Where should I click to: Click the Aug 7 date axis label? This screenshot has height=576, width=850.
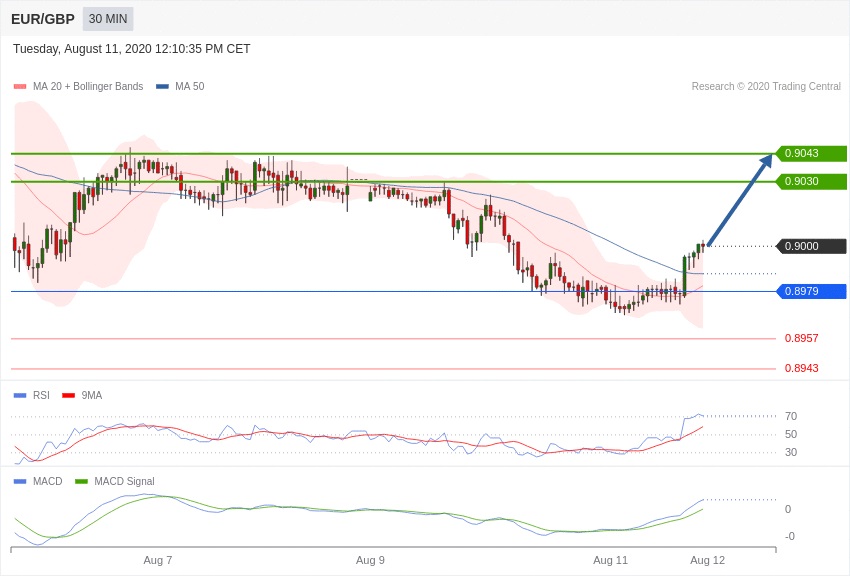point(158,560)
